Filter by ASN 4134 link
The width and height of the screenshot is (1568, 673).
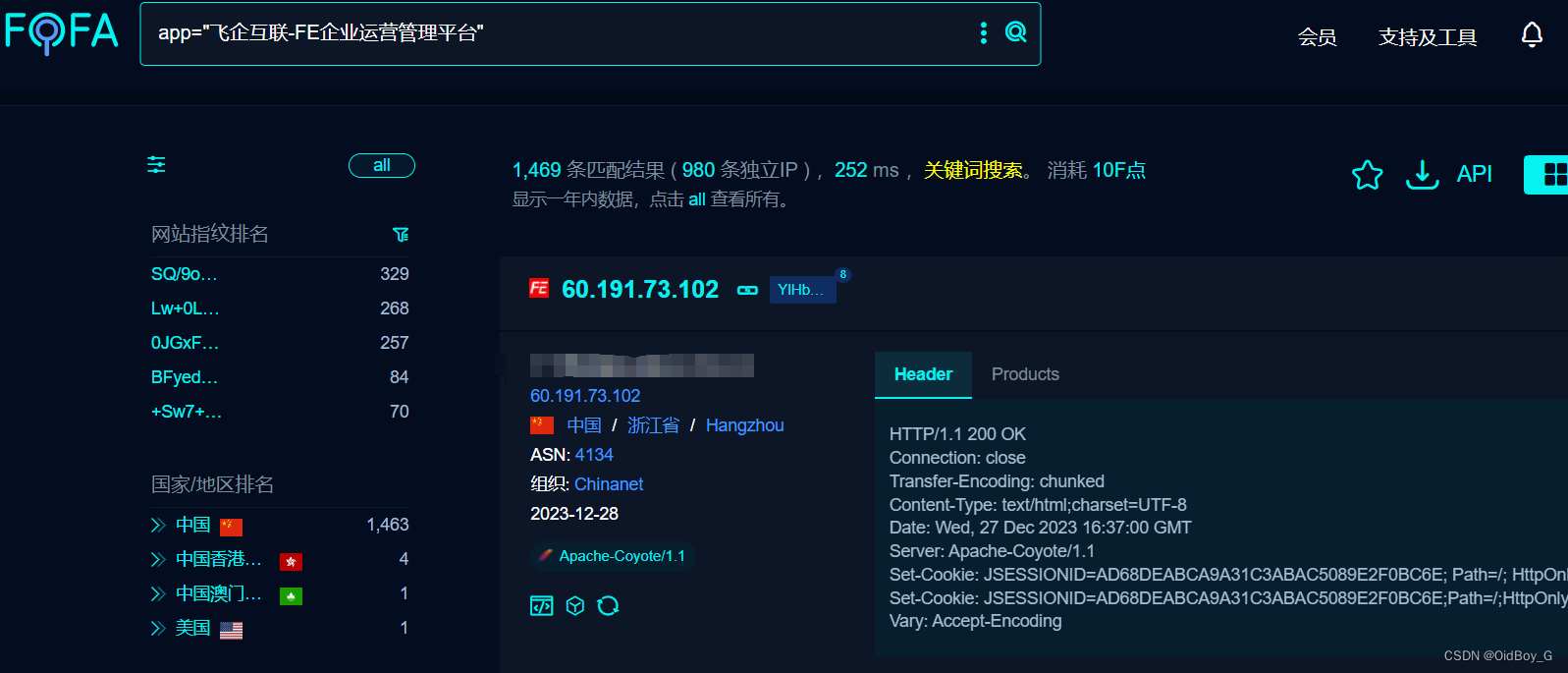[594, 455]
